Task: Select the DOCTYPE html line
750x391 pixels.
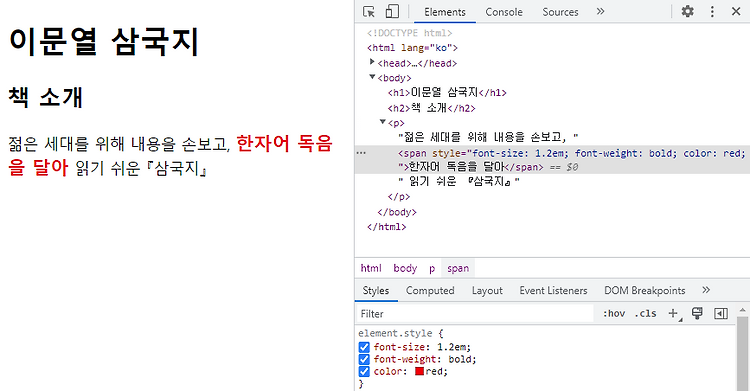Action: pos(409,33)
